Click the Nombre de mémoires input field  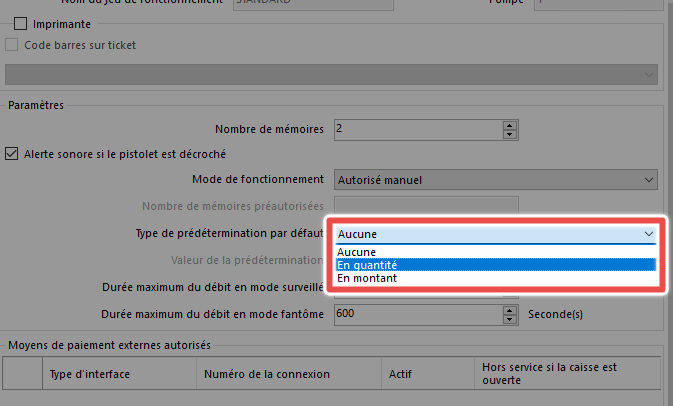pyautogui.click(x=415, y=129)
